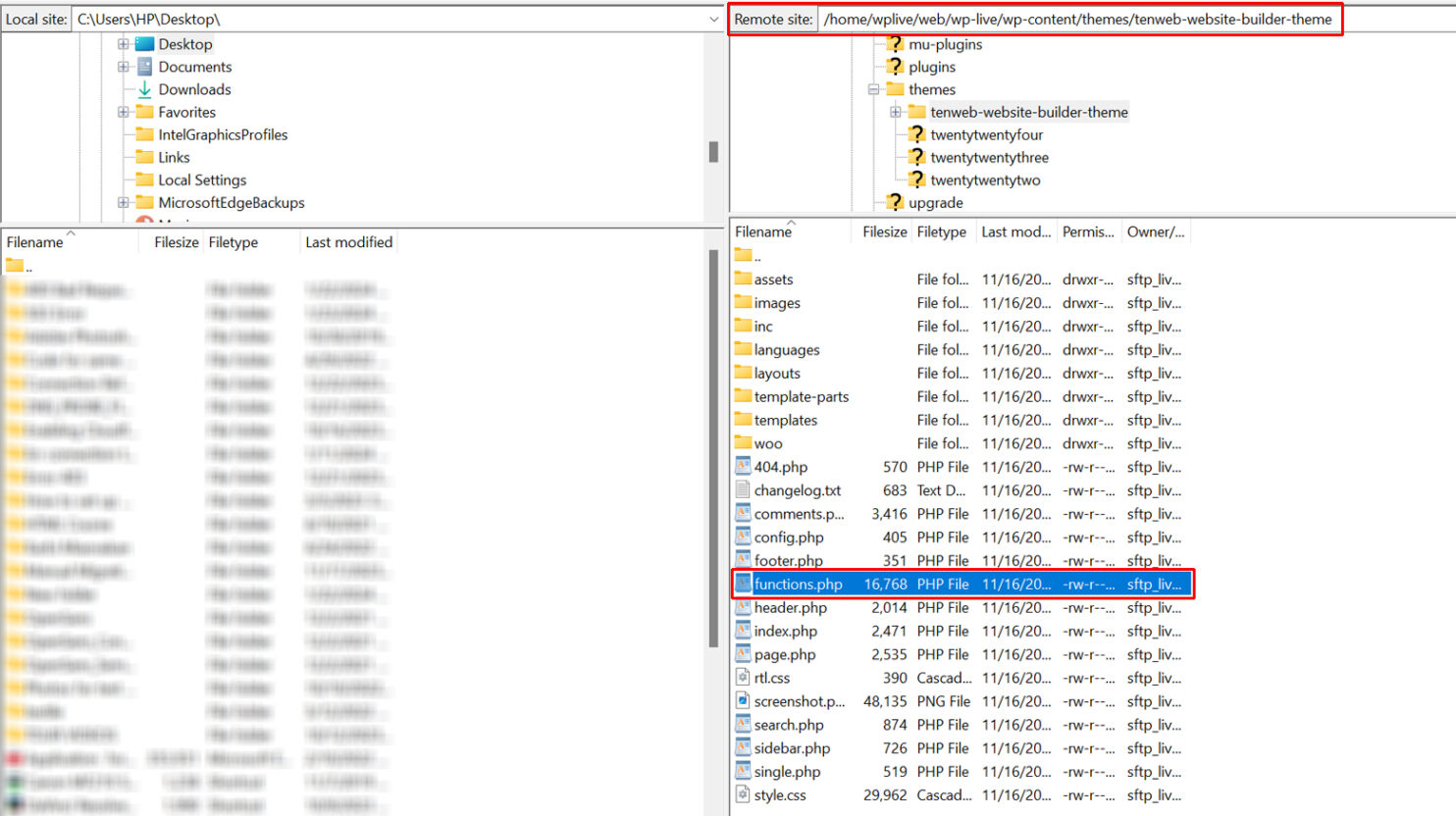Select the header.php file row
1456x816 pixels.
(790, 607)
